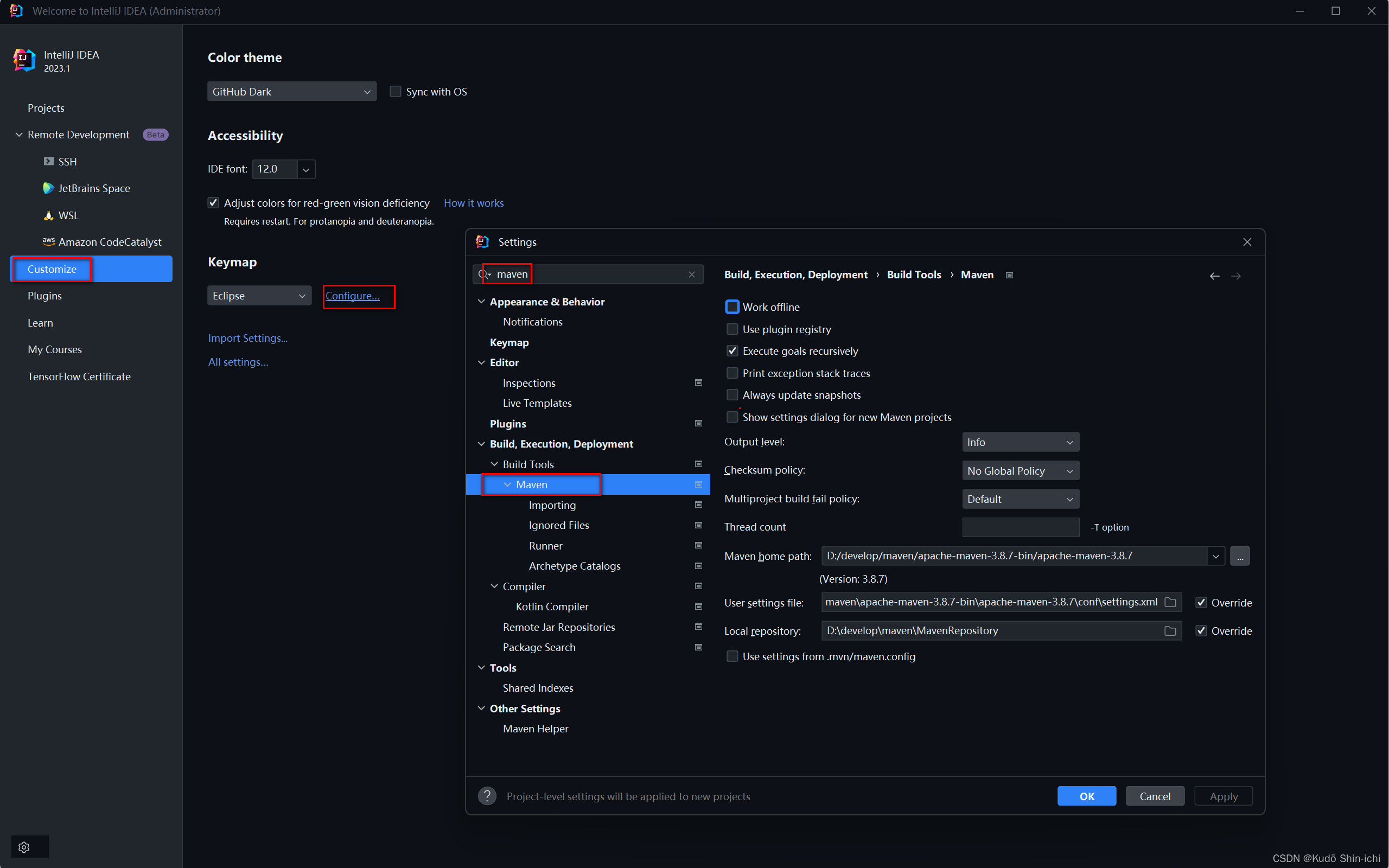Click OK in the Settings dialog
The image size is (1389, 868).
click(x=1087, y=796)
